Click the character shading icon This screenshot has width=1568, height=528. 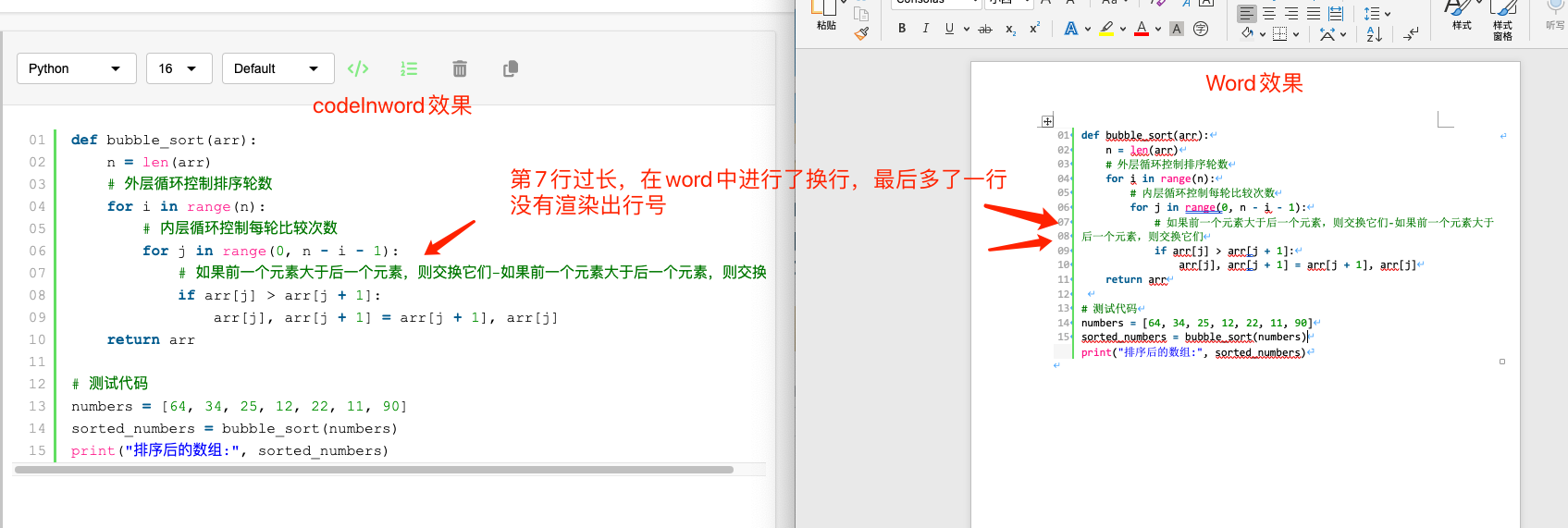coord(1177,29)
